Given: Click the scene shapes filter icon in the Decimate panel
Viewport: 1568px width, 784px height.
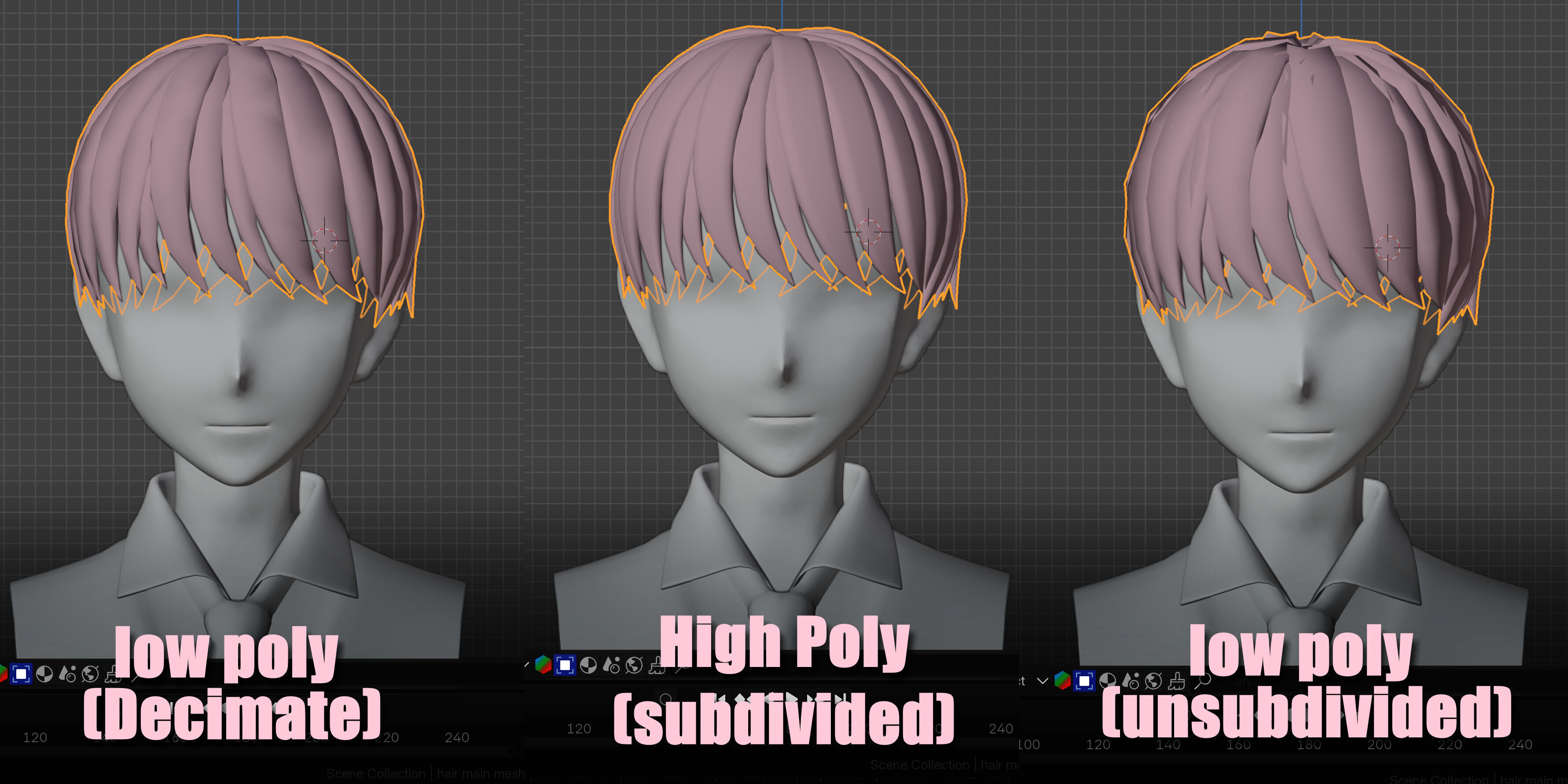Looking at the screenshot, I should [68, 674].
